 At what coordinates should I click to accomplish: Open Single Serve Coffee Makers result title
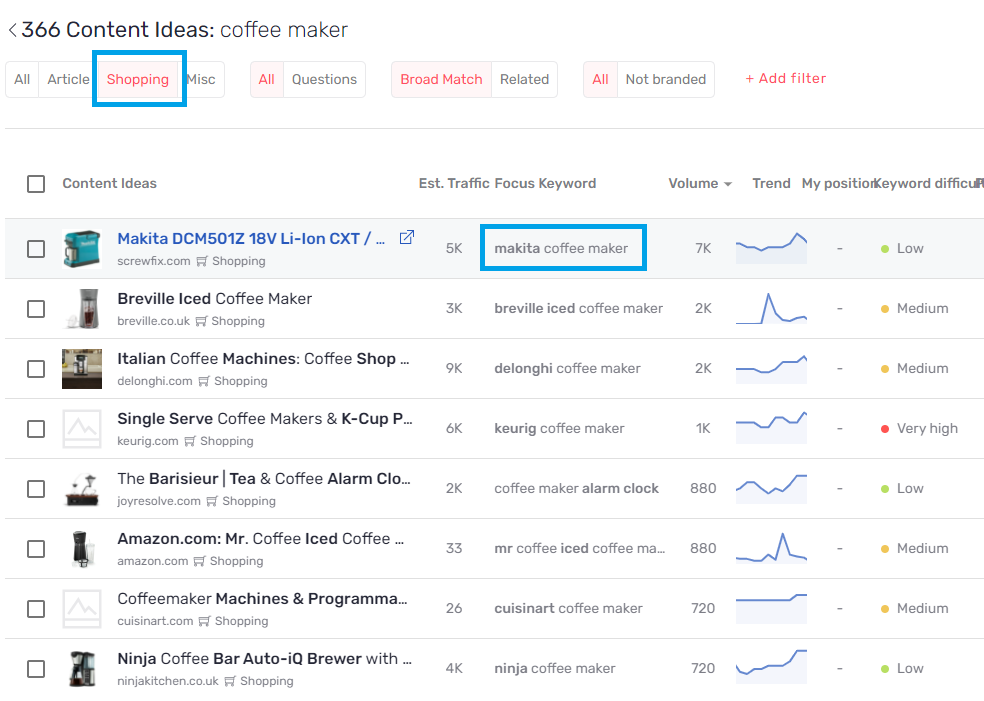pos(265,419)
